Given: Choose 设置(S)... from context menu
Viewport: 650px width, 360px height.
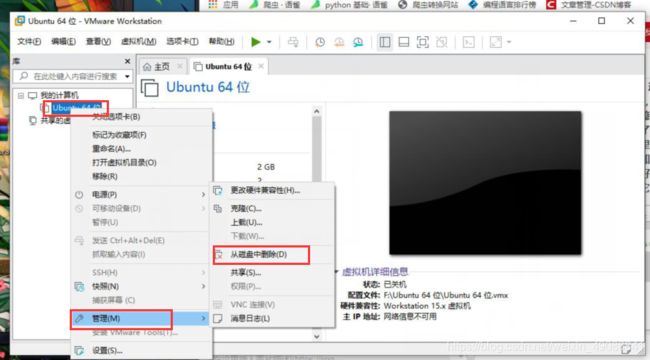Looking at the screenshot, I should point(141,351).
